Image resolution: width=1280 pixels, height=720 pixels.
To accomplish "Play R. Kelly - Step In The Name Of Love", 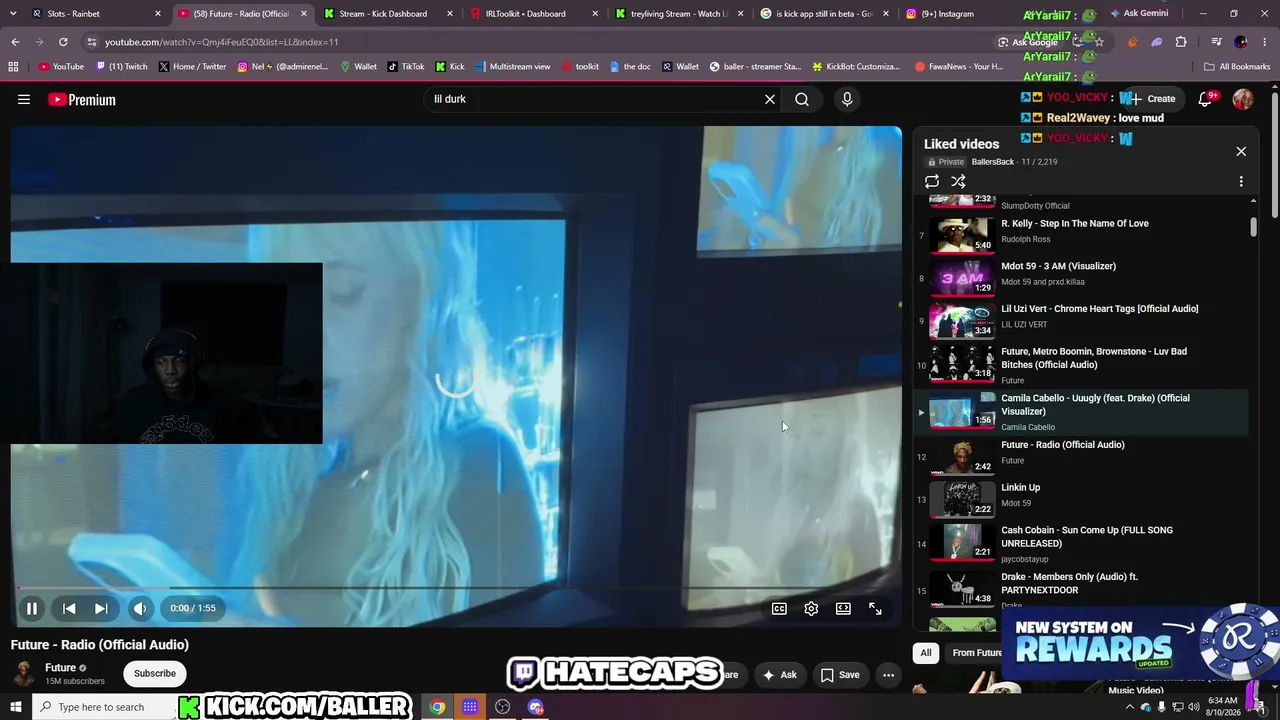I will [x=1082, y=235].
